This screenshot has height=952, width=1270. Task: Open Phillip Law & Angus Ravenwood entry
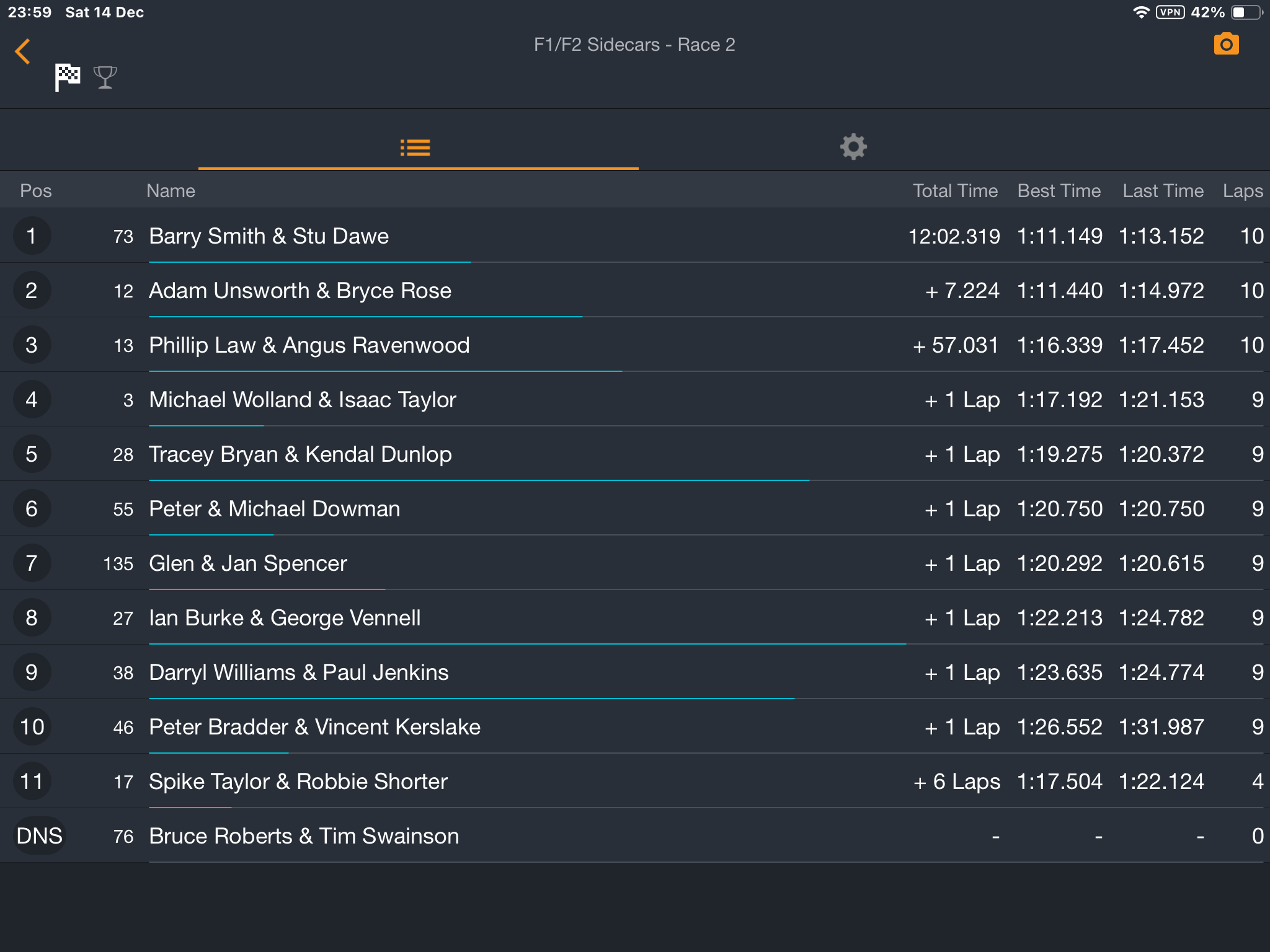[x=635, y=345]
